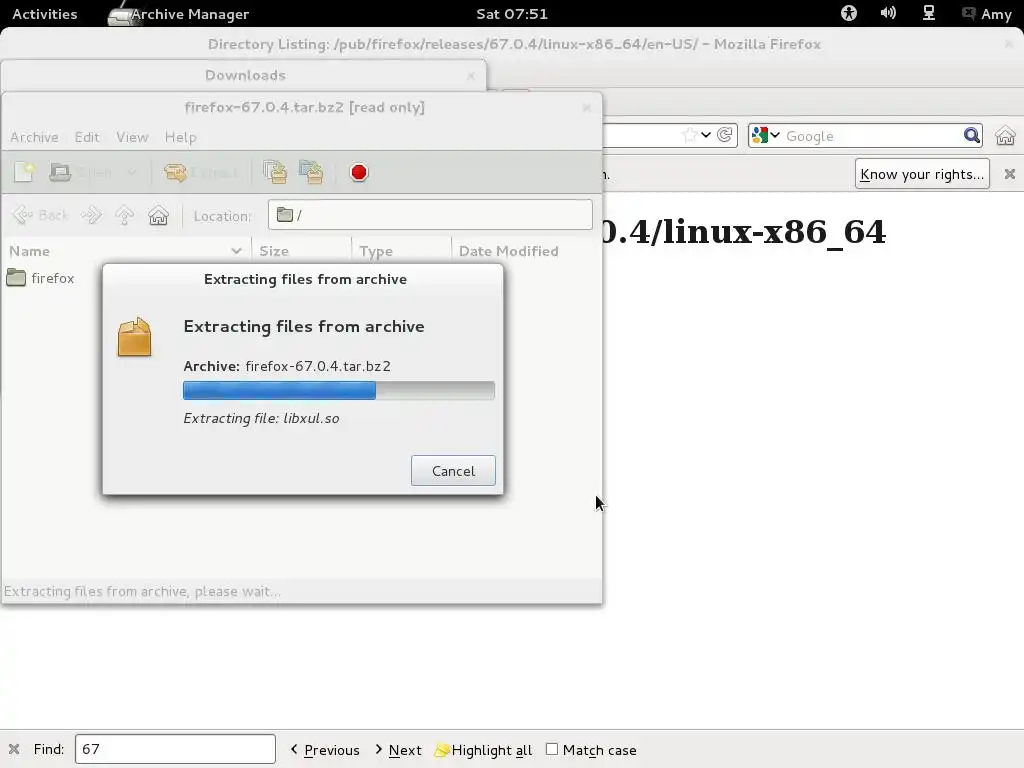Click the Home icon in Archive Manager
Image resolution: width=1024 pixels, height=768 pixels.
tap(158, 215)
